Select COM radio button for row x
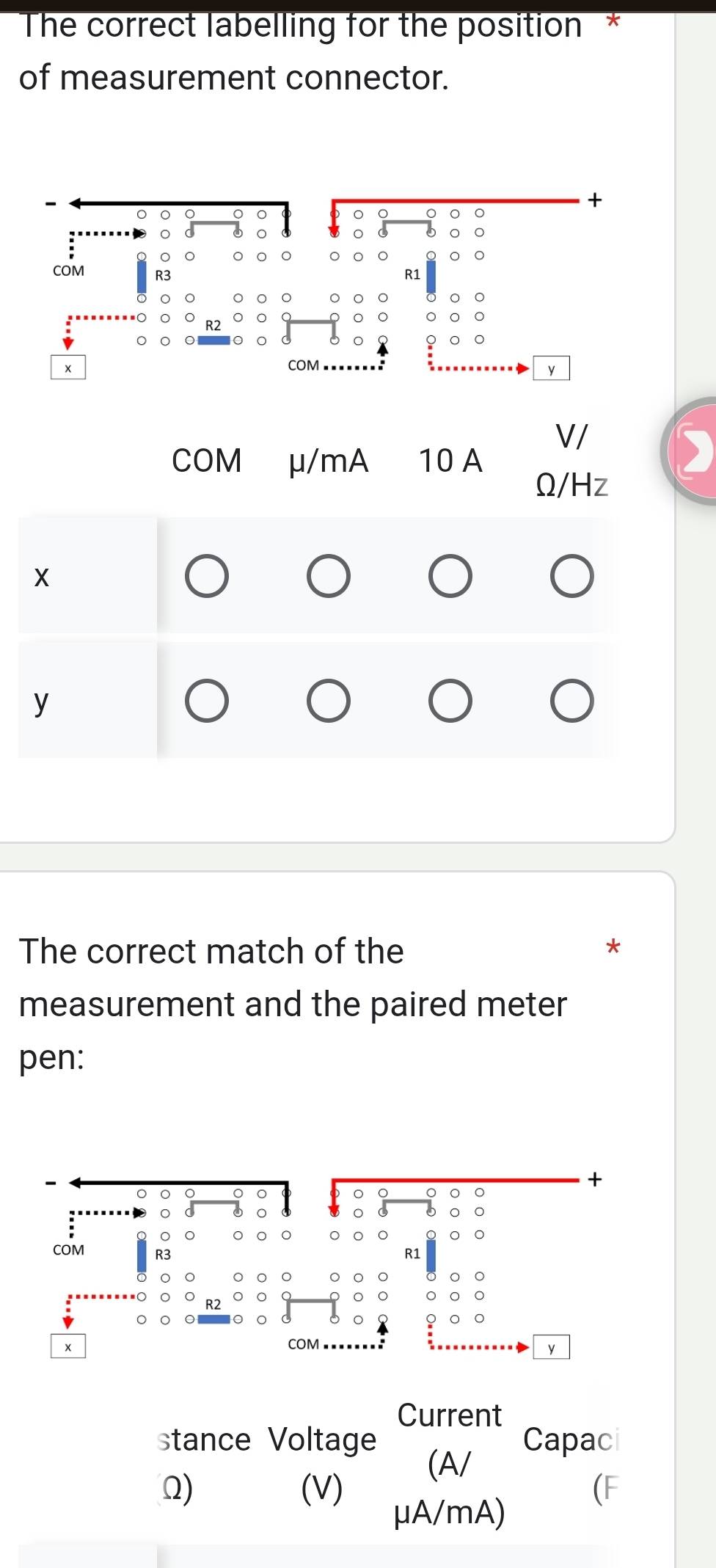This screenshot has height=1568, width=716. tap(207, 576)
